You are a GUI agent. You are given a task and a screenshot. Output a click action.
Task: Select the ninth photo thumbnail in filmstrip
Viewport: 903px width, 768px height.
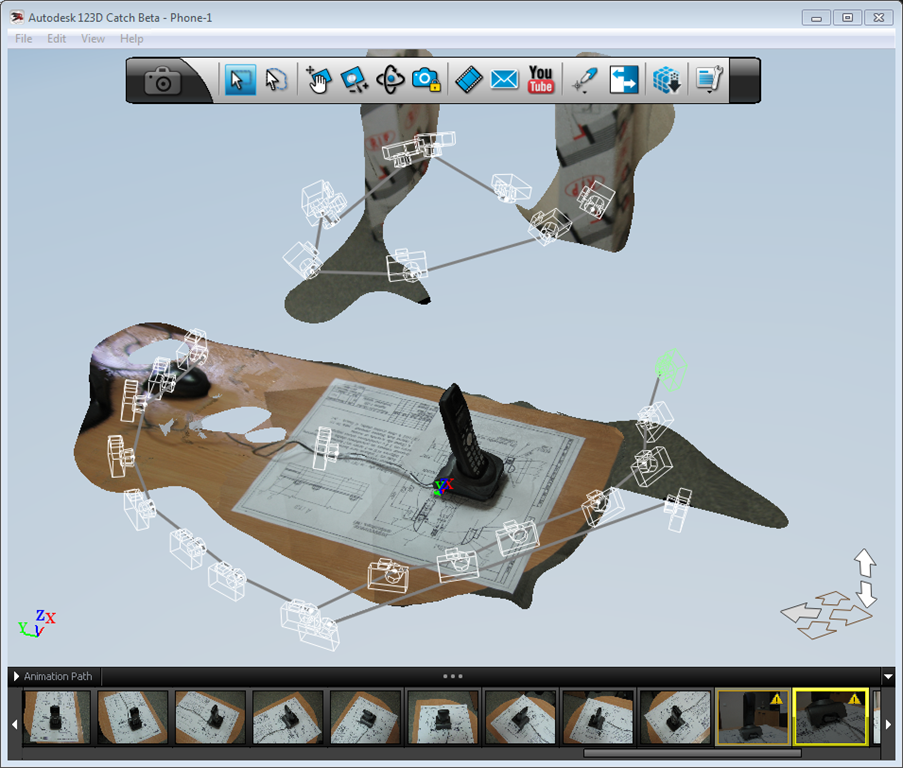click(x=675, y=717)
